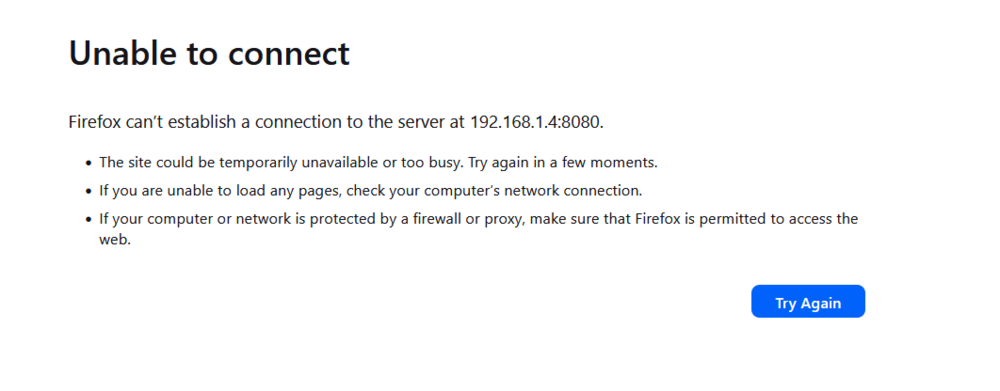Click the Unable to connect heading

pyautogui.click(x=209, y=53)
